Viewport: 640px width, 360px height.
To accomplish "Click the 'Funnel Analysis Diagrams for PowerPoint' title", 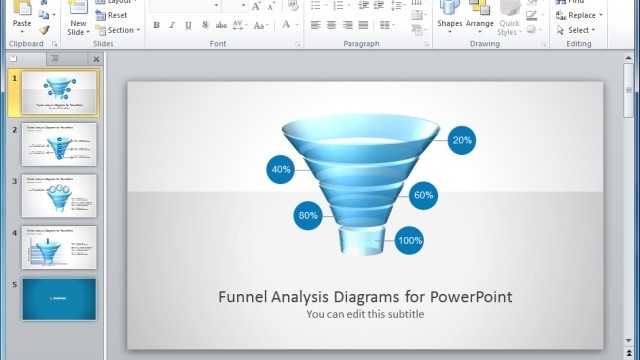I will tap(365, 297).
